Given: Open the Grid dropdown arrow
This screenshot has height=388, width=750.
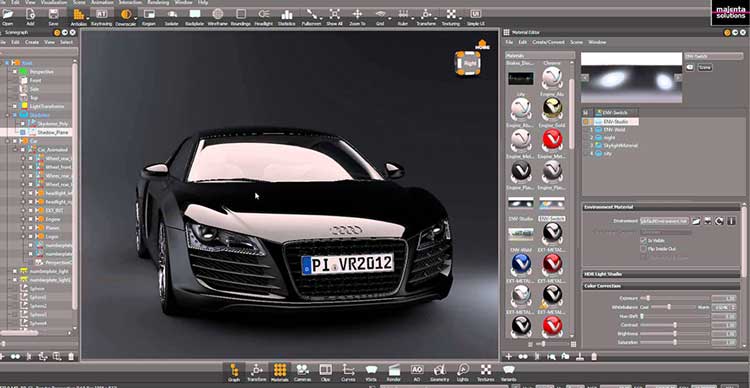Looking at the screenshot, I should (390, 18).
